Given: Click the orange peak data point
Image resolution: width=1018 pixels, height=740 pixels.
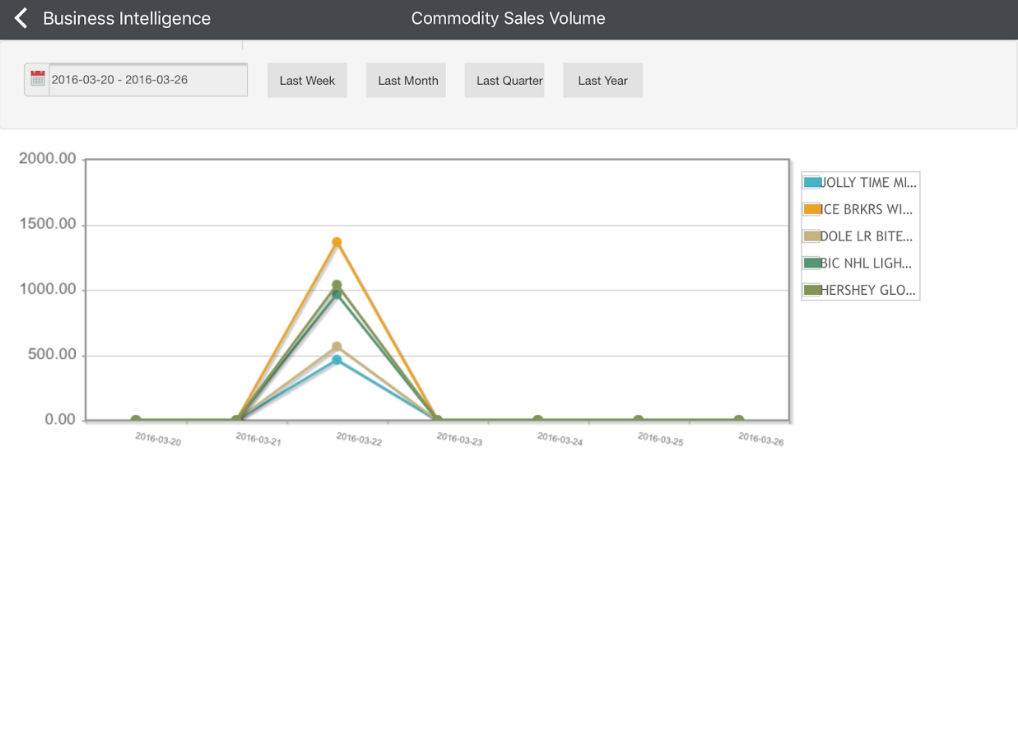Looking at the screenshot, I should coord(337,242).
